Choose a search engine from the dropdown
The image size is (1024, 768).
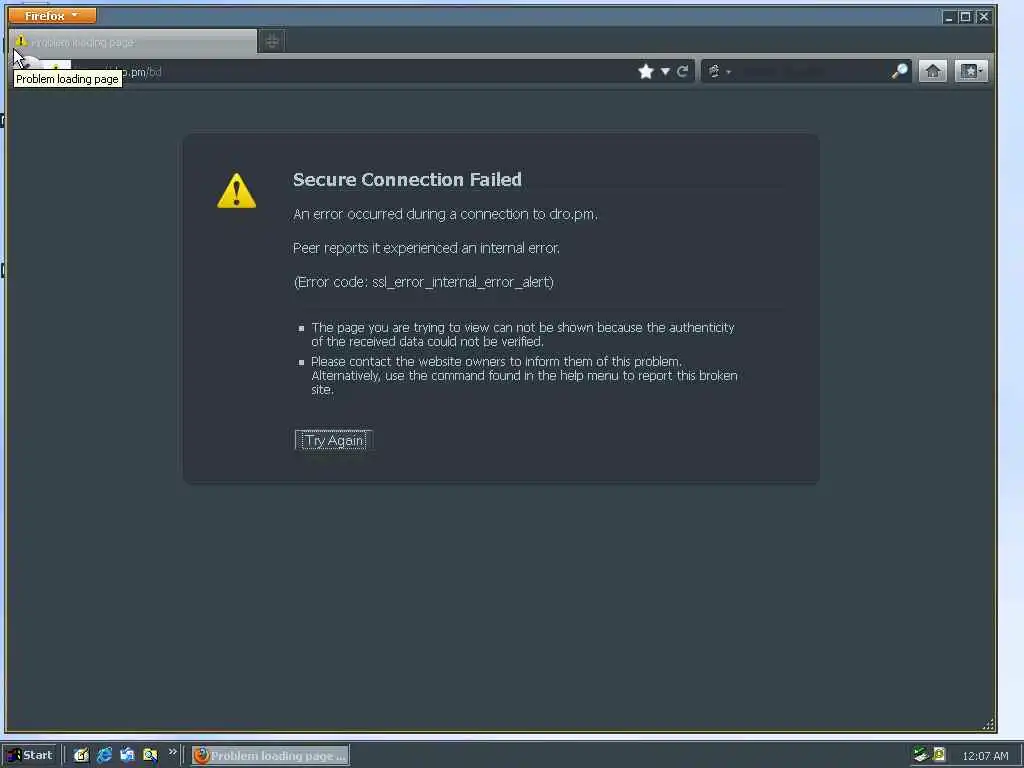click(718, 71)
